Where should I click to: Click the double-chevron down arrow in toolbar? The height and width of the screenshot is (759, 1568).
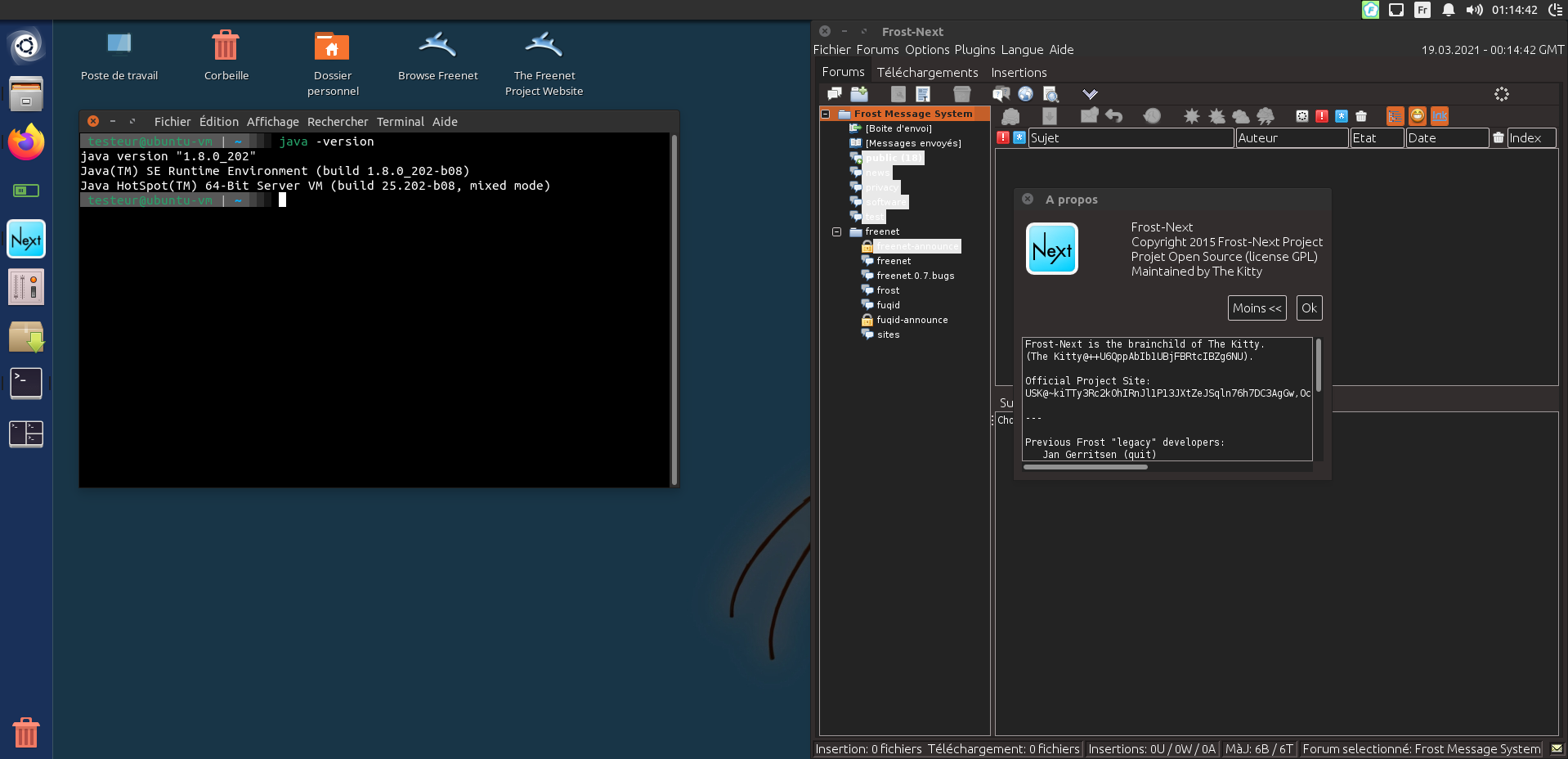point(1090,94)
